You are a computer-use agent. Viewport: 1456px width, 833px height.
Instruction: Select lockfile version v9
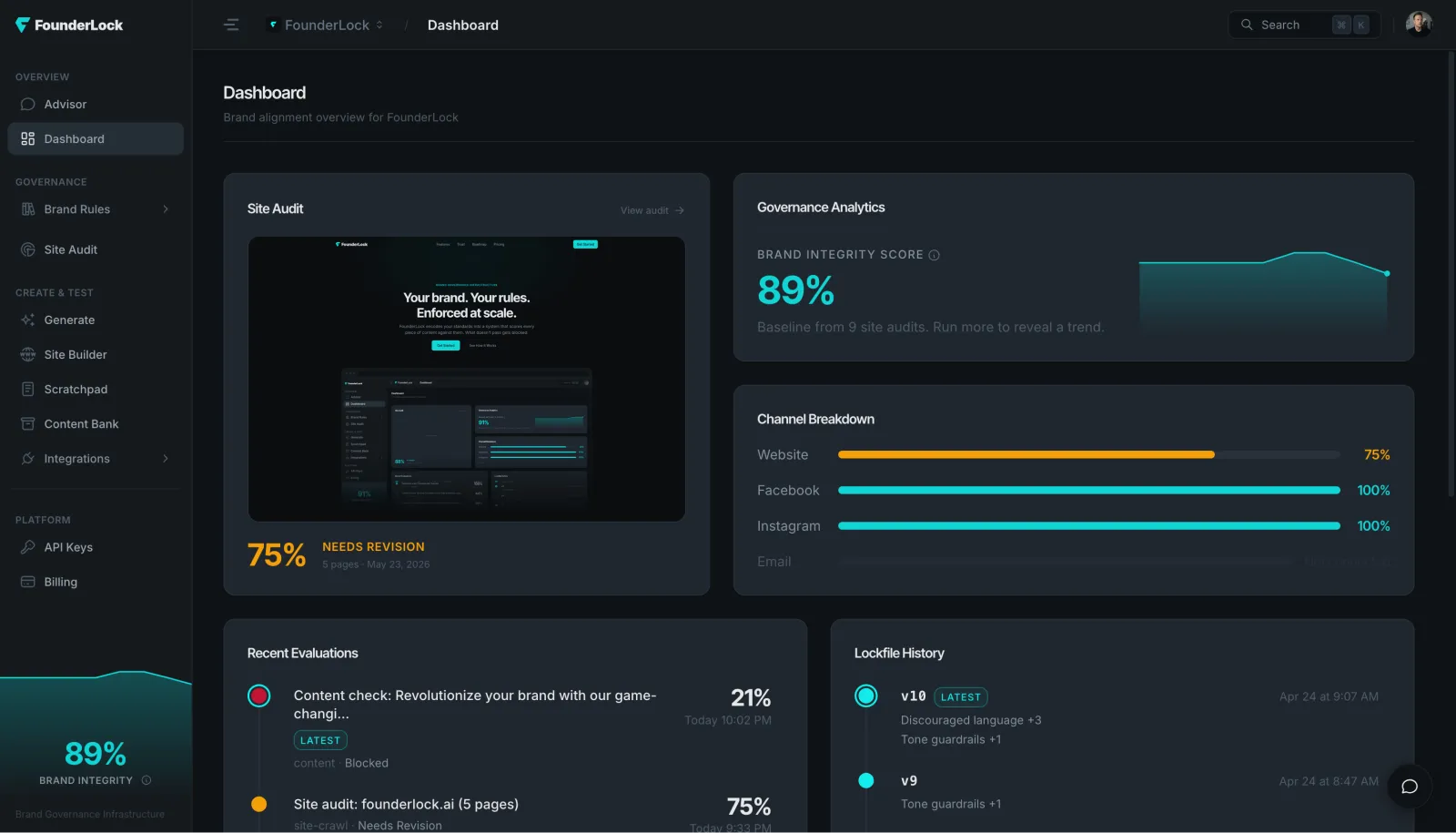(909, 781)
